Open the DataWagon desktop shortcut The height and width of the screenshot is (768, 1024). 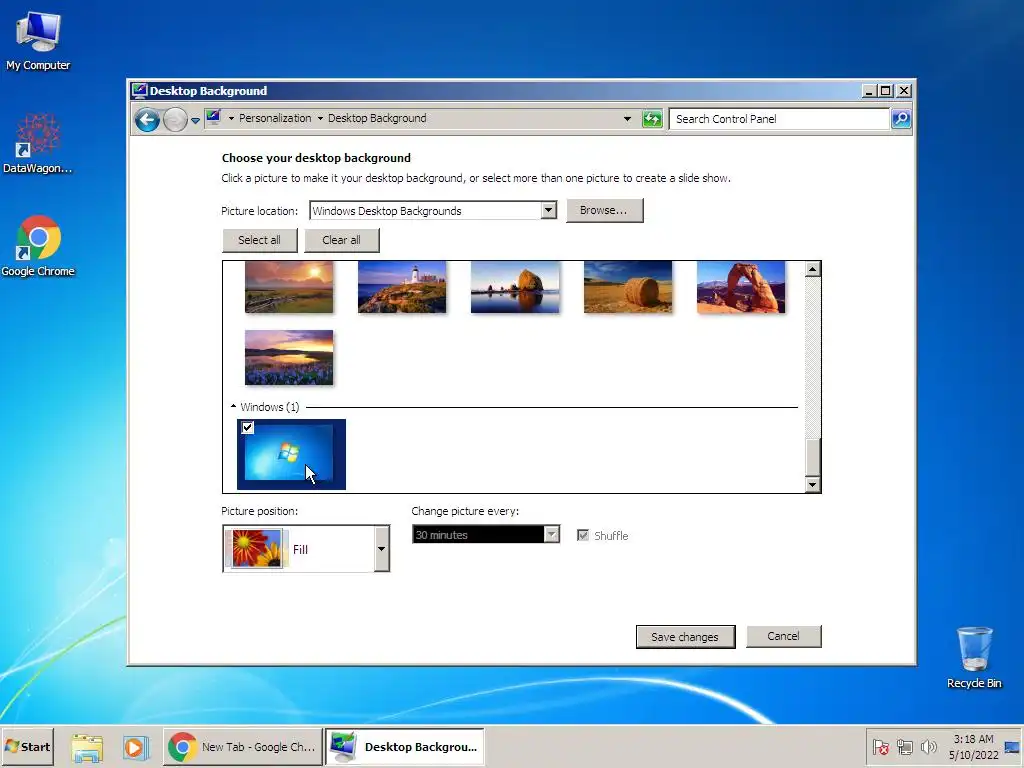point(38,144)
